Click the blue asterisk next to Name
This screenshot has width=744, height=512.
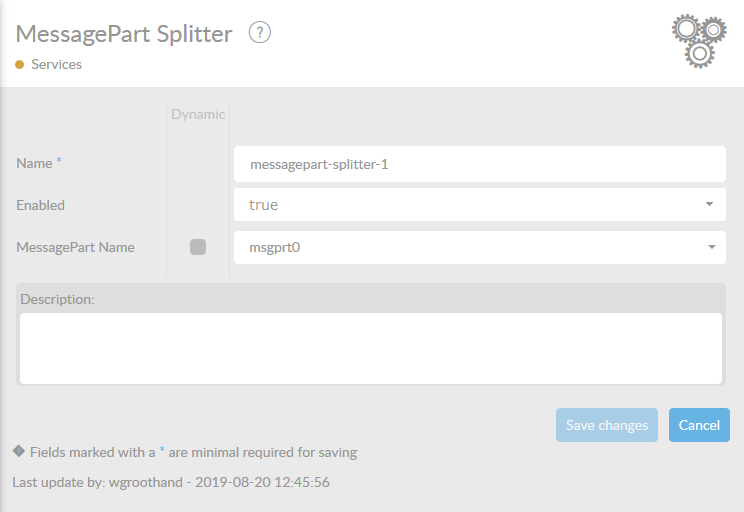59,162
